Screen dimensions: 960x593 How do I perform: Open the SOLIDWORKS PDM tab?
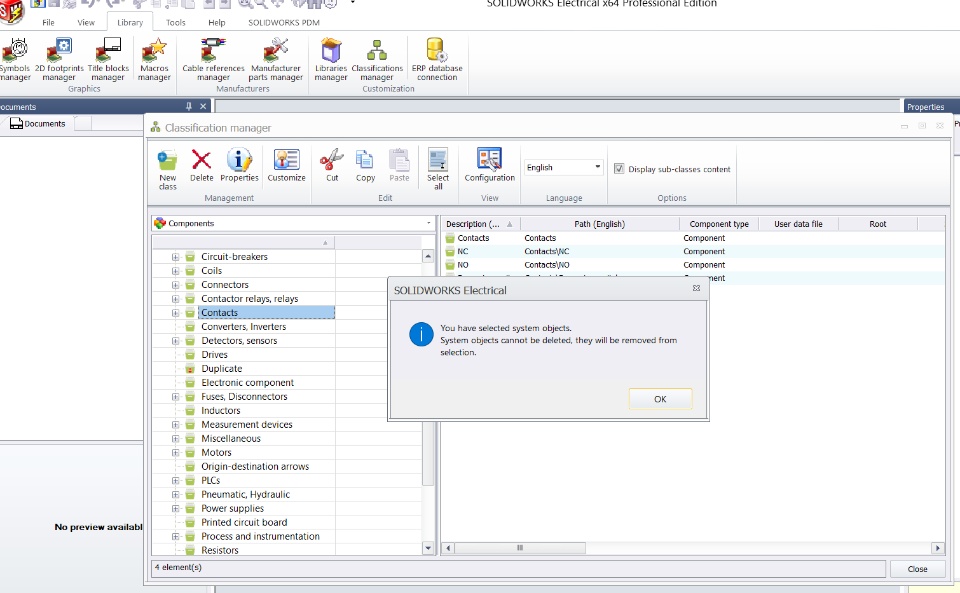283,23
